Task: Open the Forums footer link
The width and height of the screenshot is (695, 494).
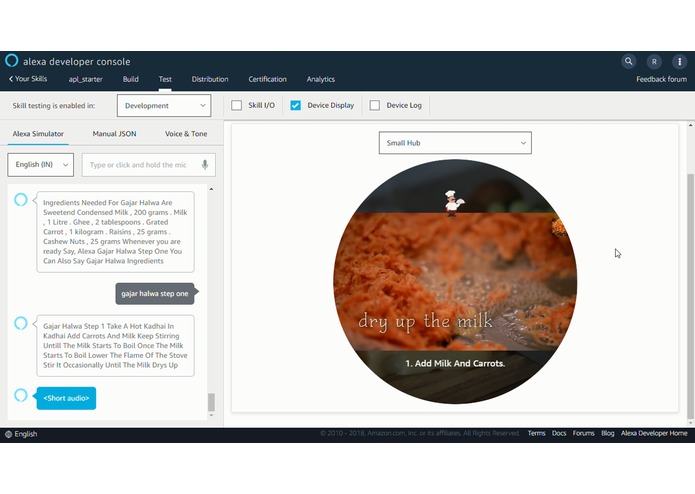Action: (x=583, y=433)
